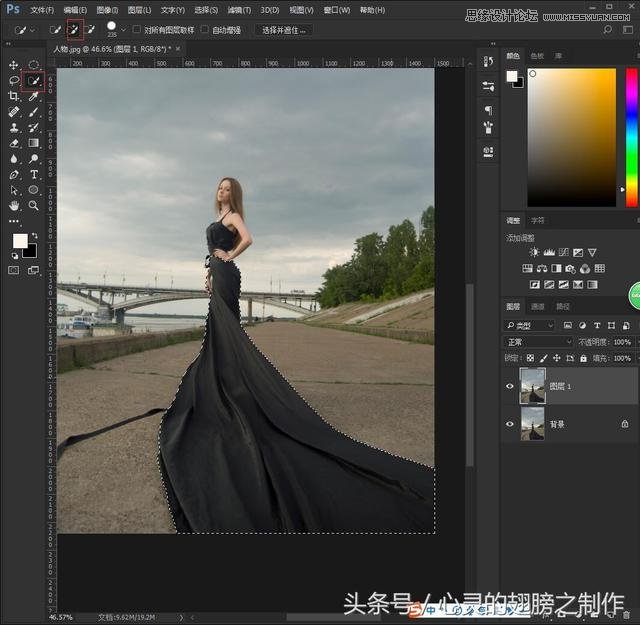Pick the Crop tool in the toolbar
Viewport: 640px width, 625px height.
pos(14,96)
